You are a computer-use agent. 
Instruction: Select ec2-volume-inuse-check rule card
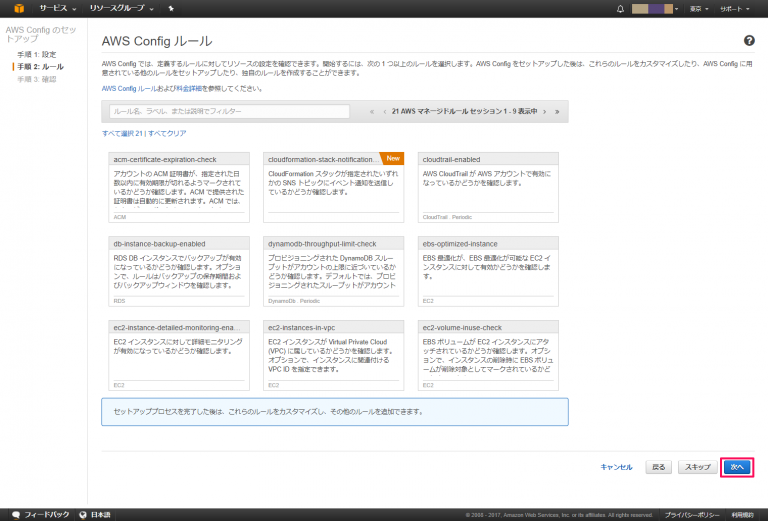click(x=488, y=355)
